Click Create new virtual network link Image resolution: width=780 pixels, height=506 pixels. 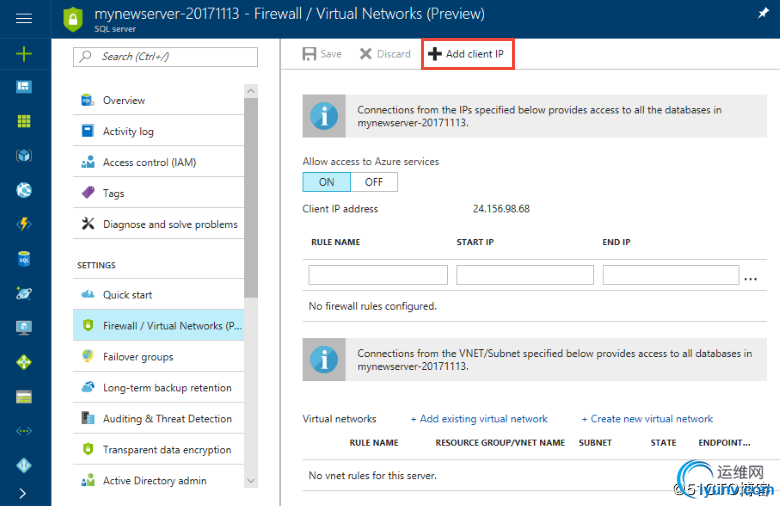[x=647, y=419]
